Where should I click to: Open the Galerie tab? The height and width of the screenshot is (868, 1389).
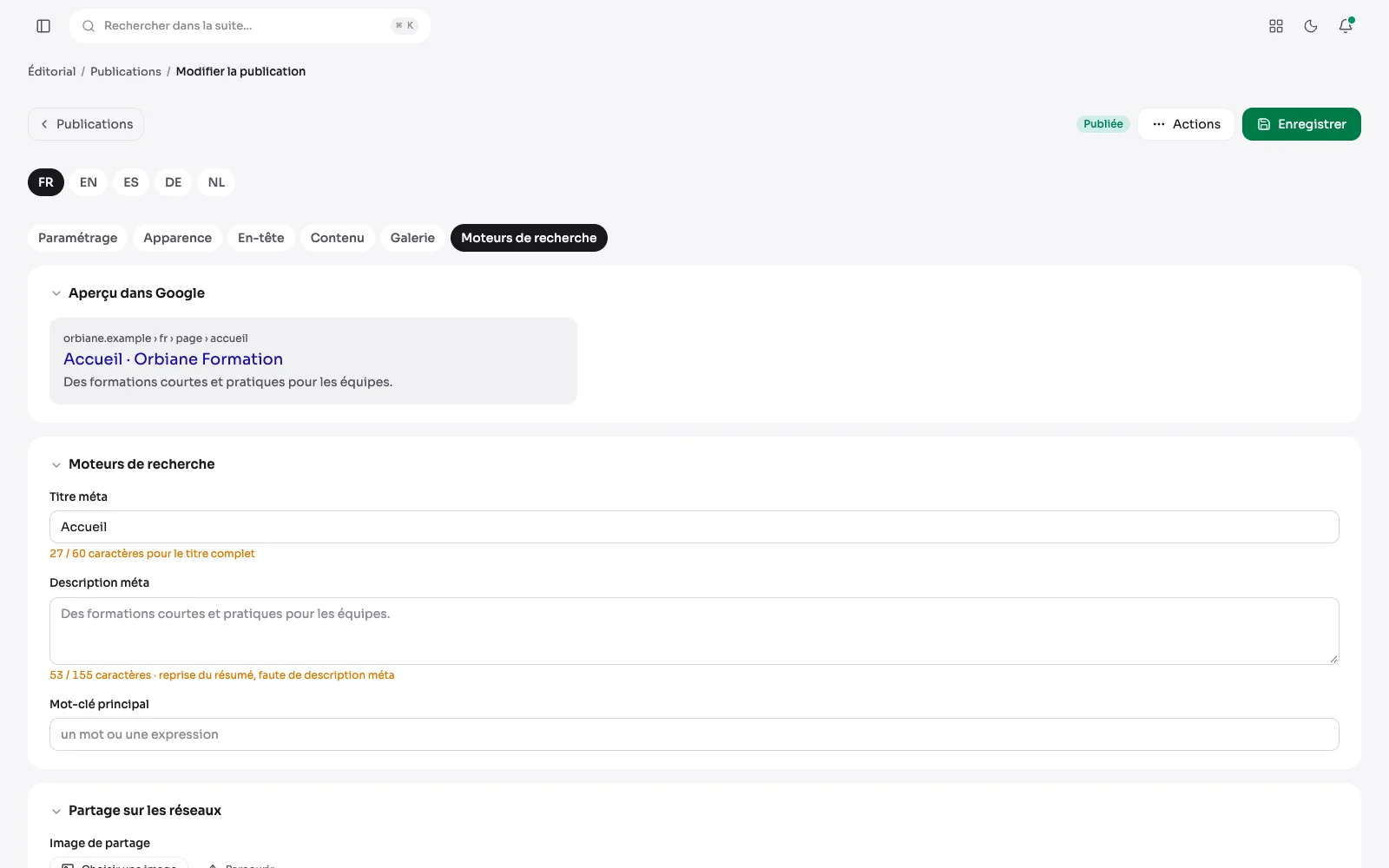click(412, 238)
